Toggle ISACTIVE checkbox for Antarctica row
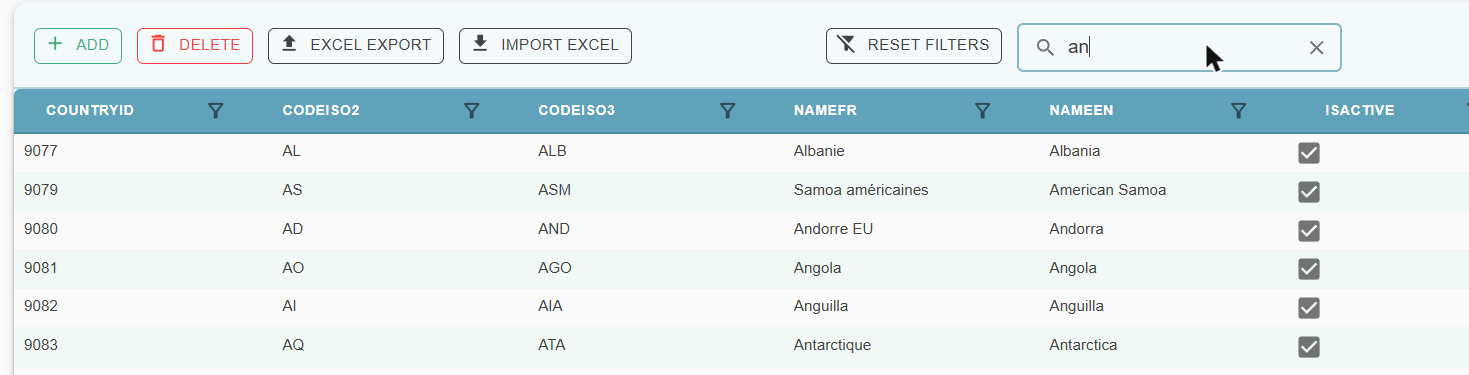 tap(1308, 347)
